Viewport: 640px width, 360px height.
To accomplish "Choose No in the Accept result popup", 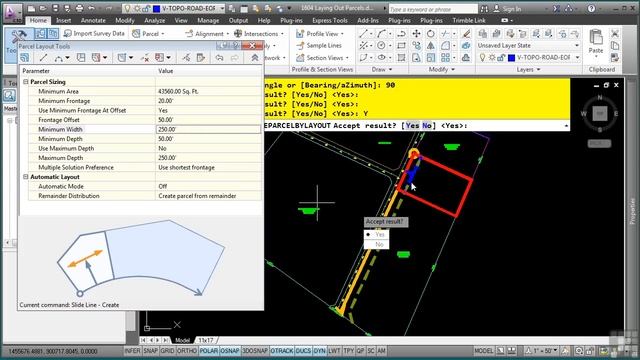I will 376,244.
